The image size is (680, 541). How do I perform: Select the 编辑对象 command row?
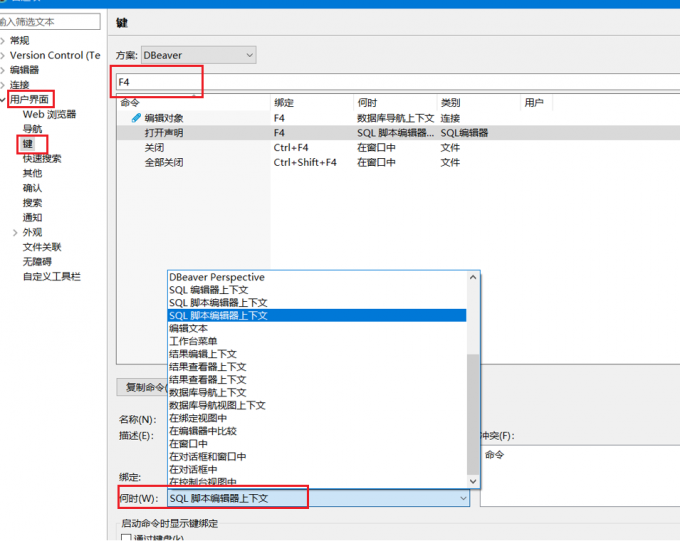point(398,118)
